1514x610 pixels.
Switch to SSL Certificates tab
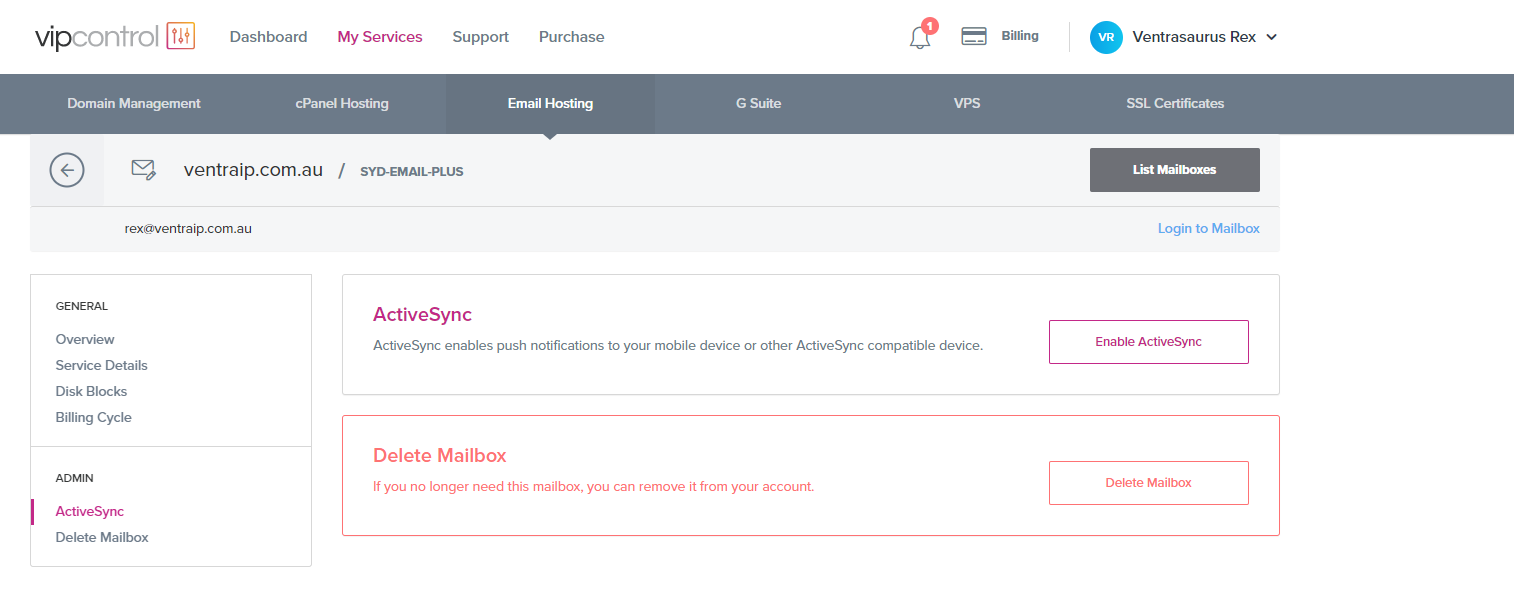coord(1175,103)
